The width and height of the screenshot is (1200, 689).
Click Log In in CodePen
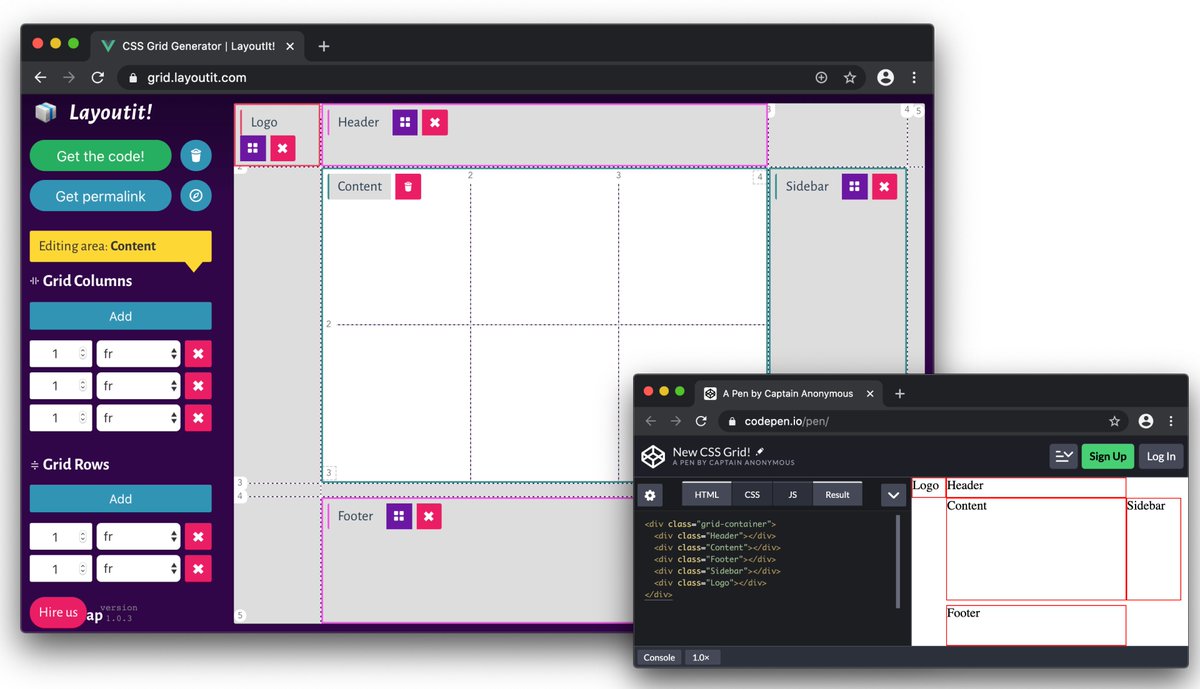click(x=1161, y=456)
